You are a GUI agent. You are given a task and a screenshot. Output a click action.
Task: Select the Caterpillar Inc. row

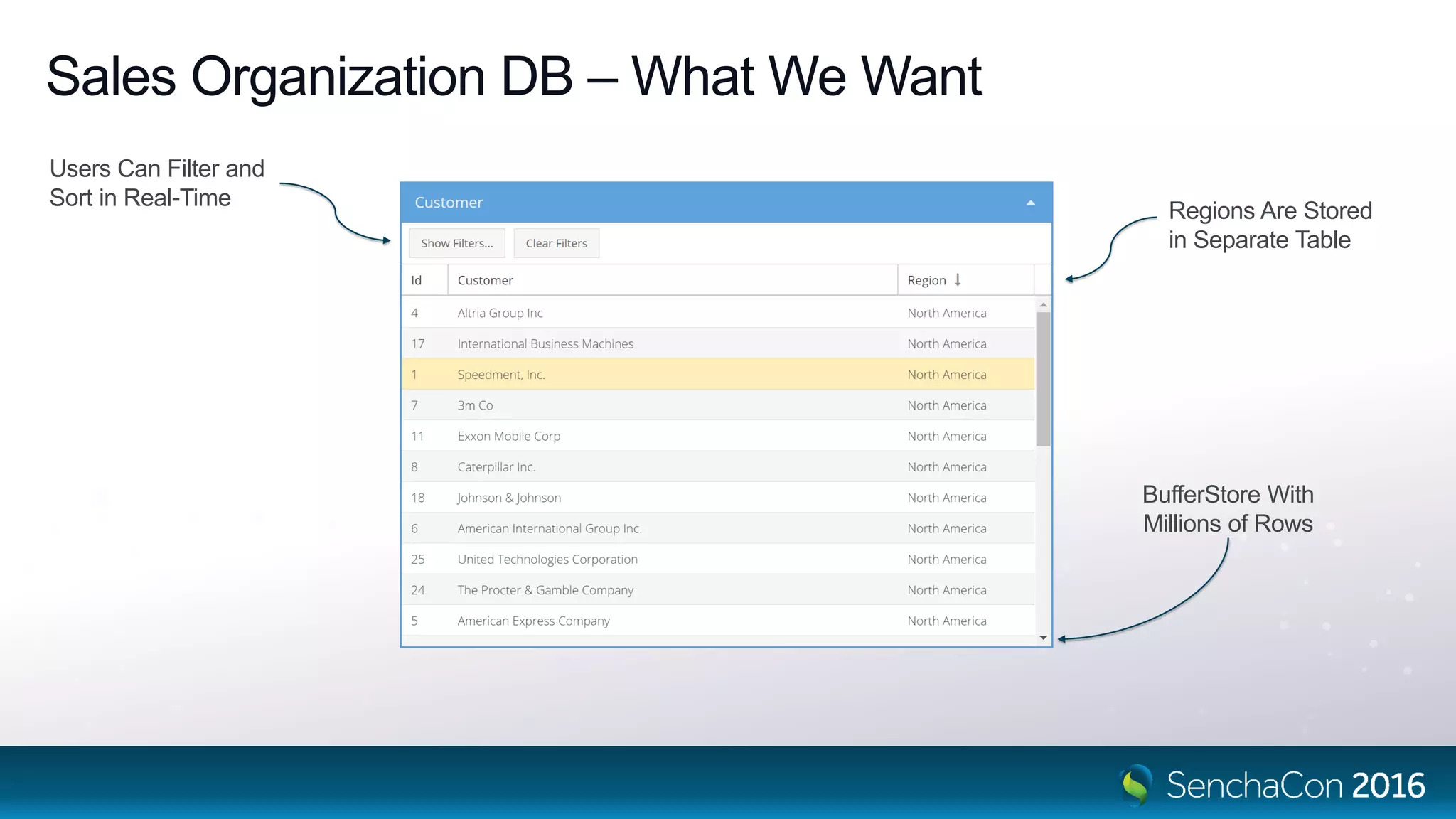click(718, 467)
